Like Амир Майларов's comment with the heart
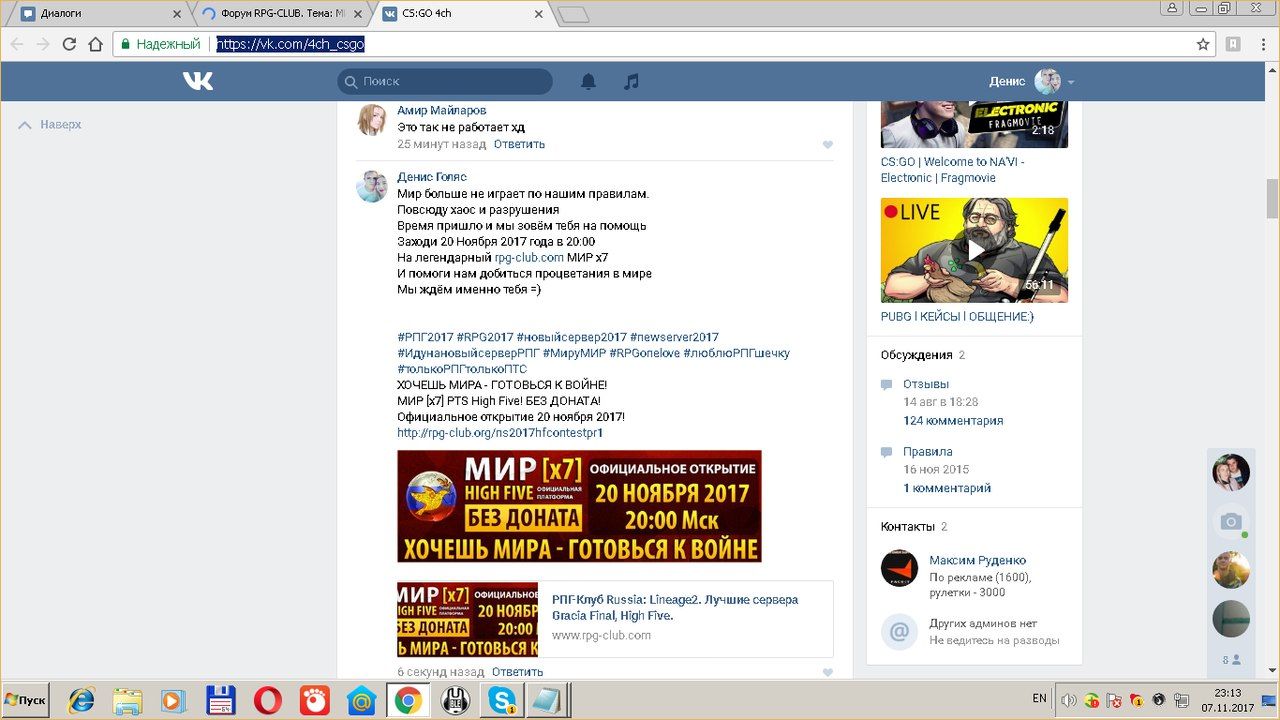This screenshot has height=720, width=1280. (x=828, y=145)
